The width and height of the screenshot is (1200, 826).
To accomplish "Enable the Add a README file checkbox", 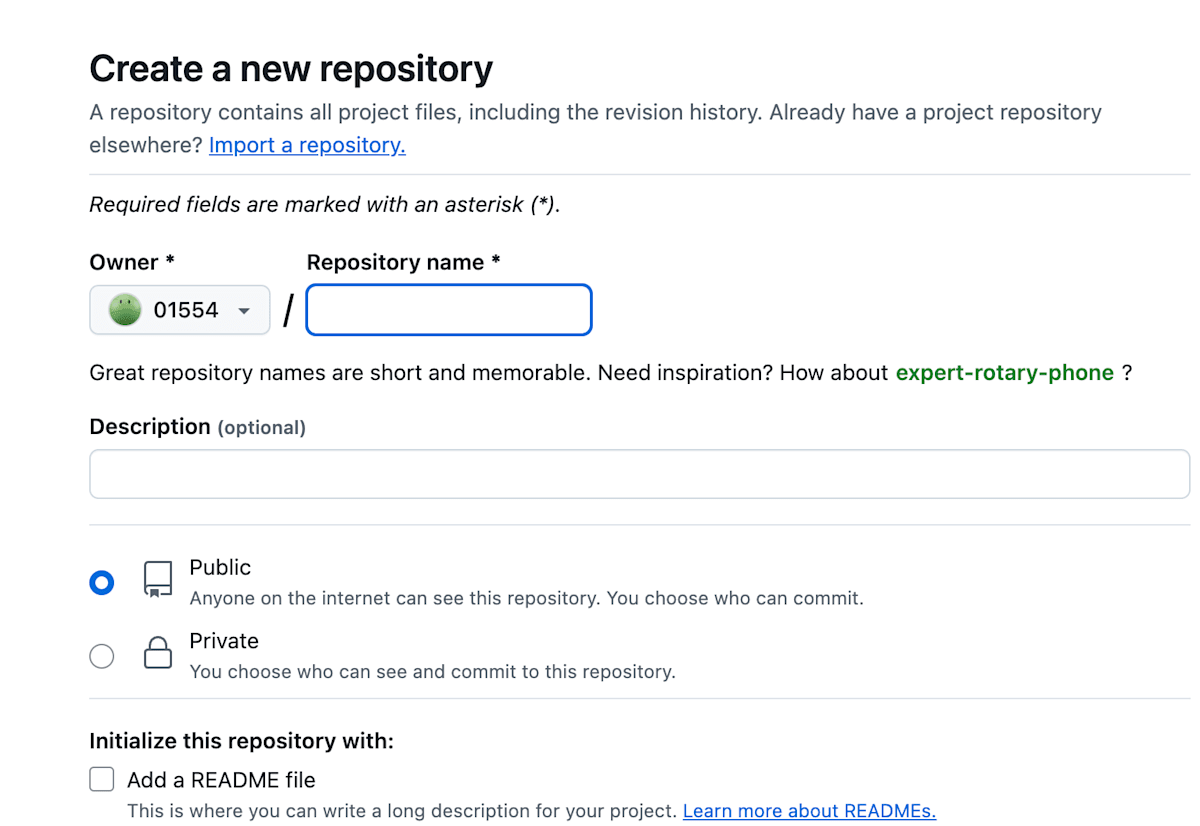I will click(102, 779).
